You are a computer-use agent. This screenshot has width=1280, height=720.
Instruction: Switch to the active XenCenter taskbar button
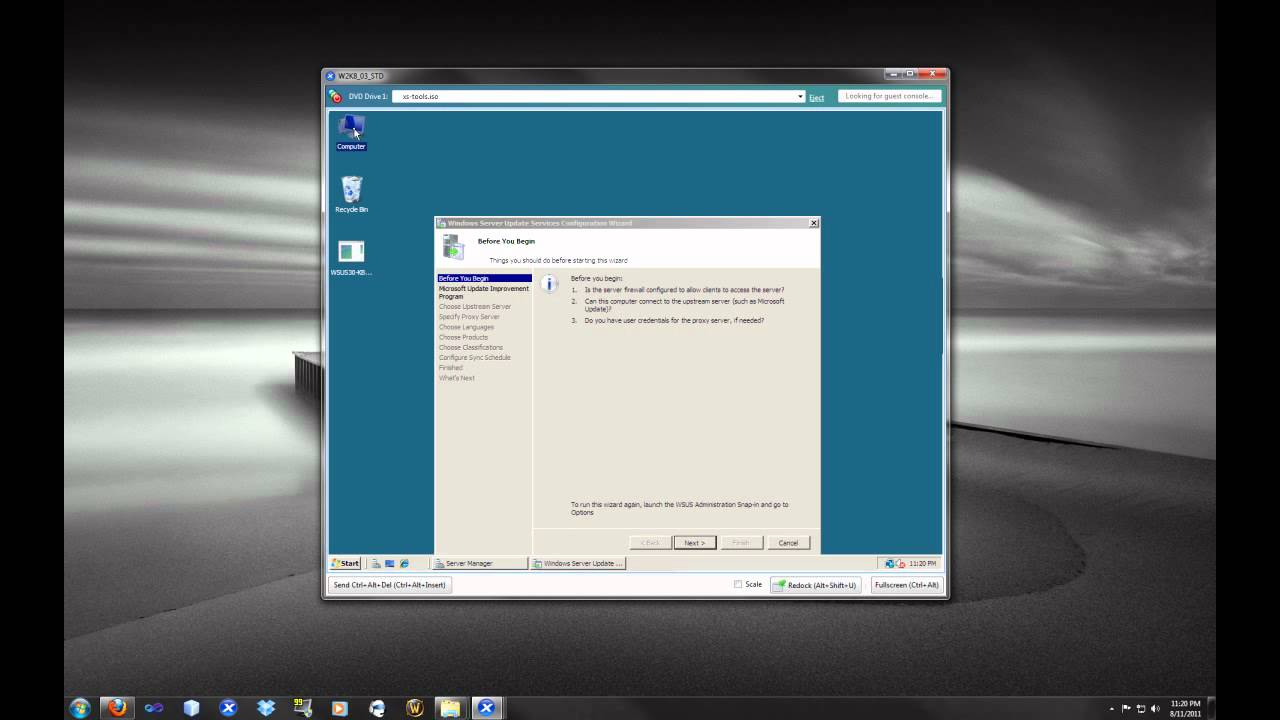pos(487,708)
